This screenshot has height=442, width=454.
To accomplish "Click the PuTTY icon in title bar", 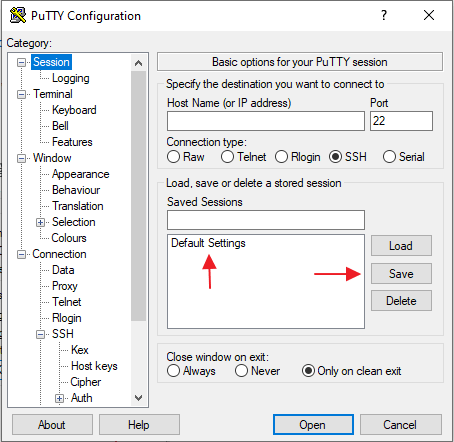I will pos(18,15).
